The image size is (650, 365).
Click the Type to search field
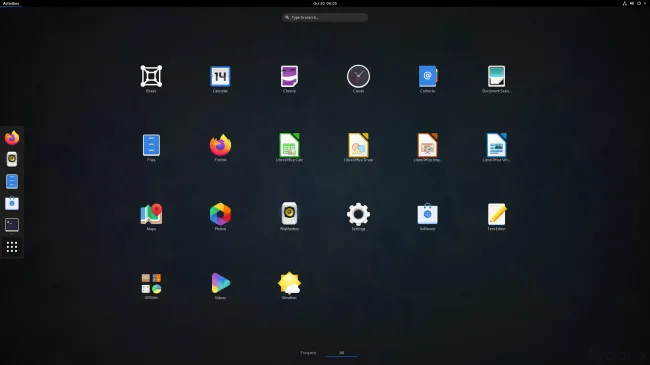tap(325, 17)
